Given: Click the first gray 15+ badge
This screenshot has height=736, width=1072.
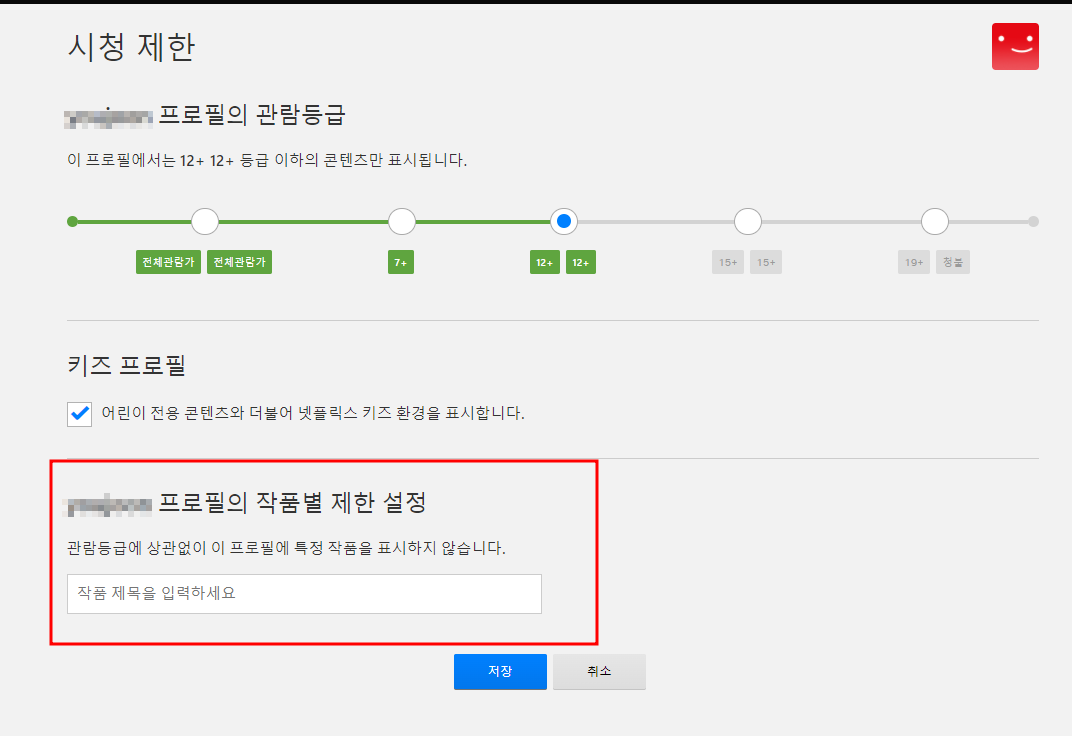Looking at the screenshot, I should click(x=728, y=261).
